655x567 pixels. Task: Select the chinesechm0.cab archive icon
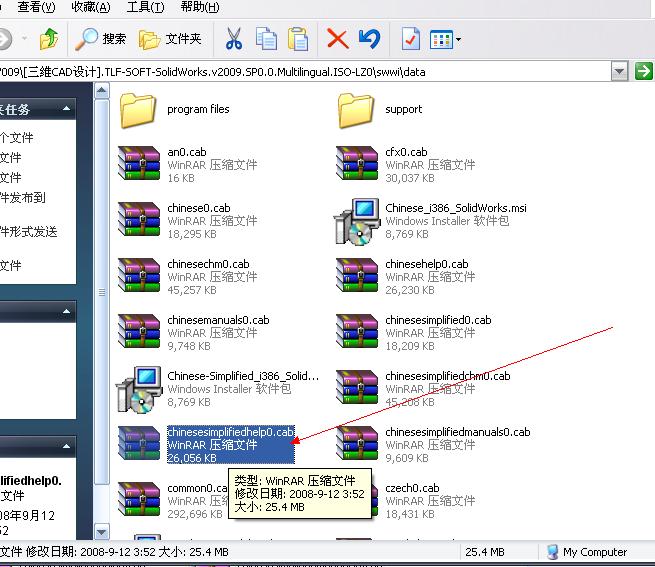(139, 275)
